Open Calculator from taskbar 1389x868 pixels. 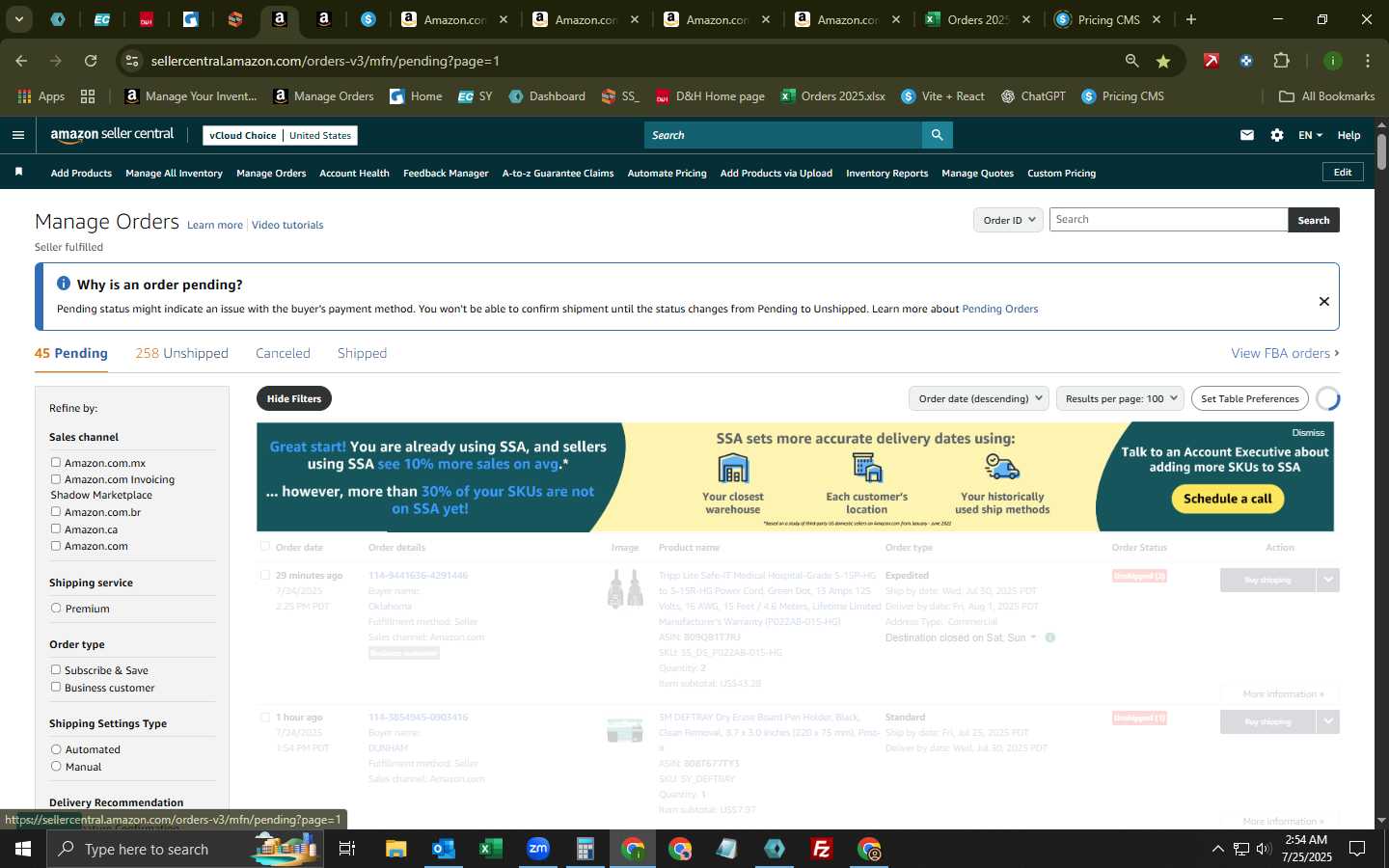coord(586,849)
